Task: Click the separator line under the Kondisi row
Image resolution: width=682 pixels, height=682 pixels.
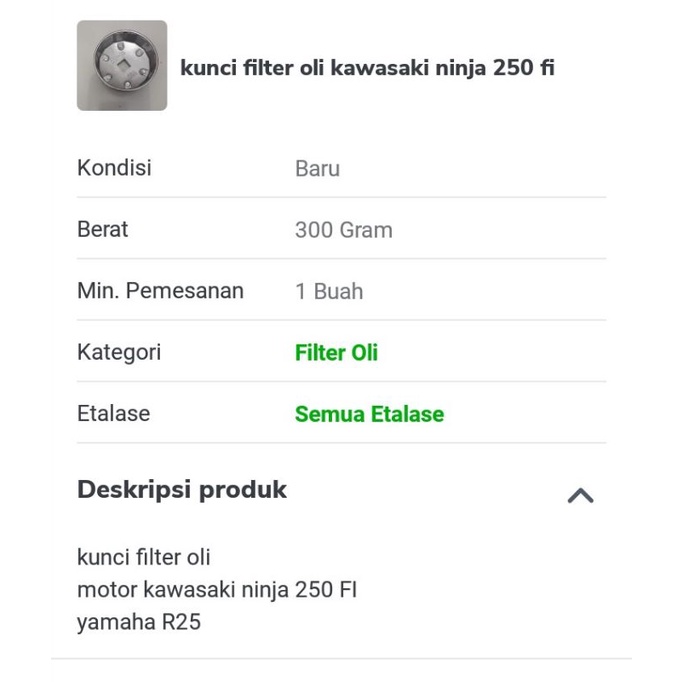Action: [341, 198]
